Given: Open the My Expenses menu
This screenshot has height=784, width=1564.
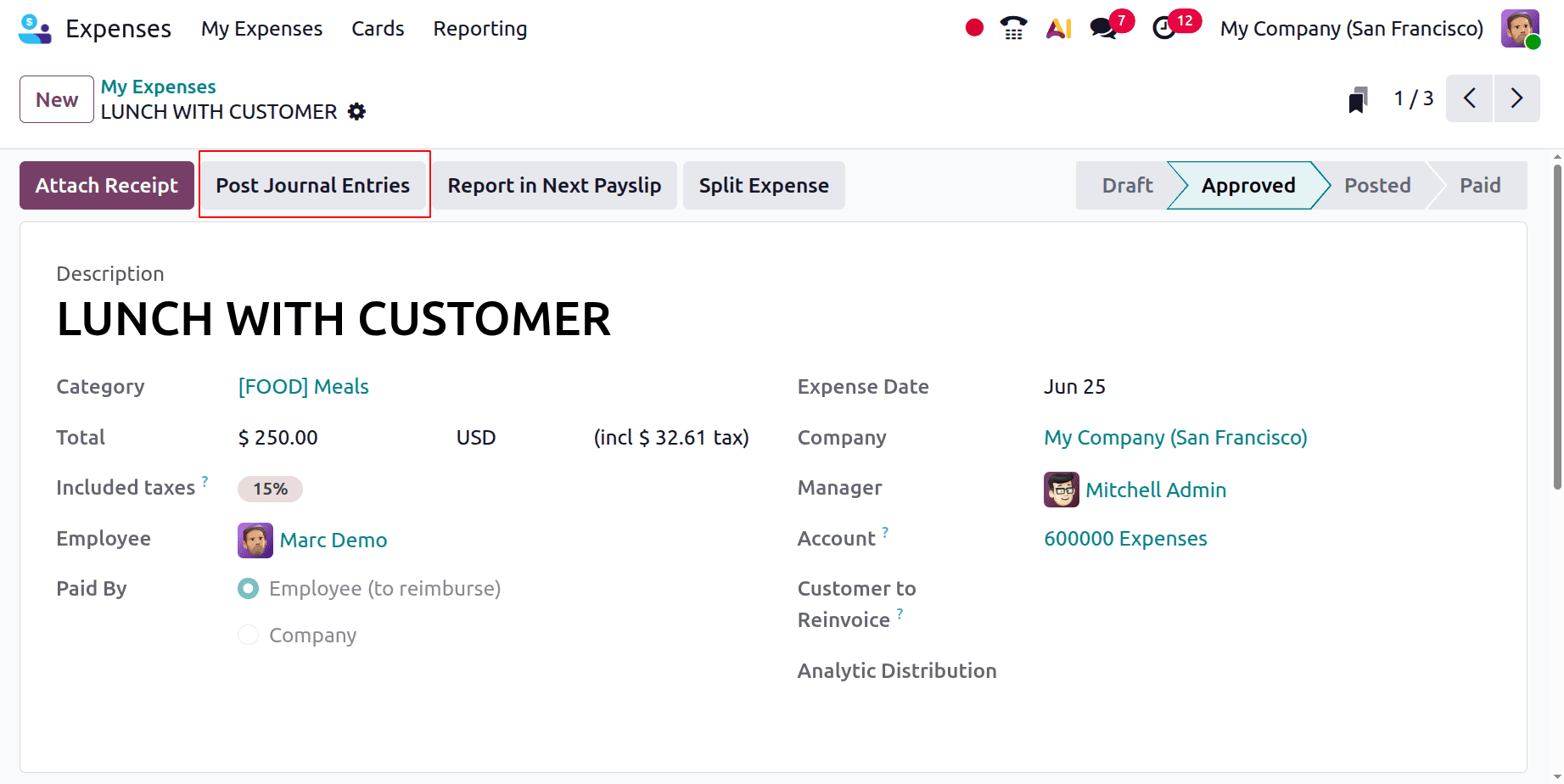Looking at the screenshot, I should click(x=261, y=29).
